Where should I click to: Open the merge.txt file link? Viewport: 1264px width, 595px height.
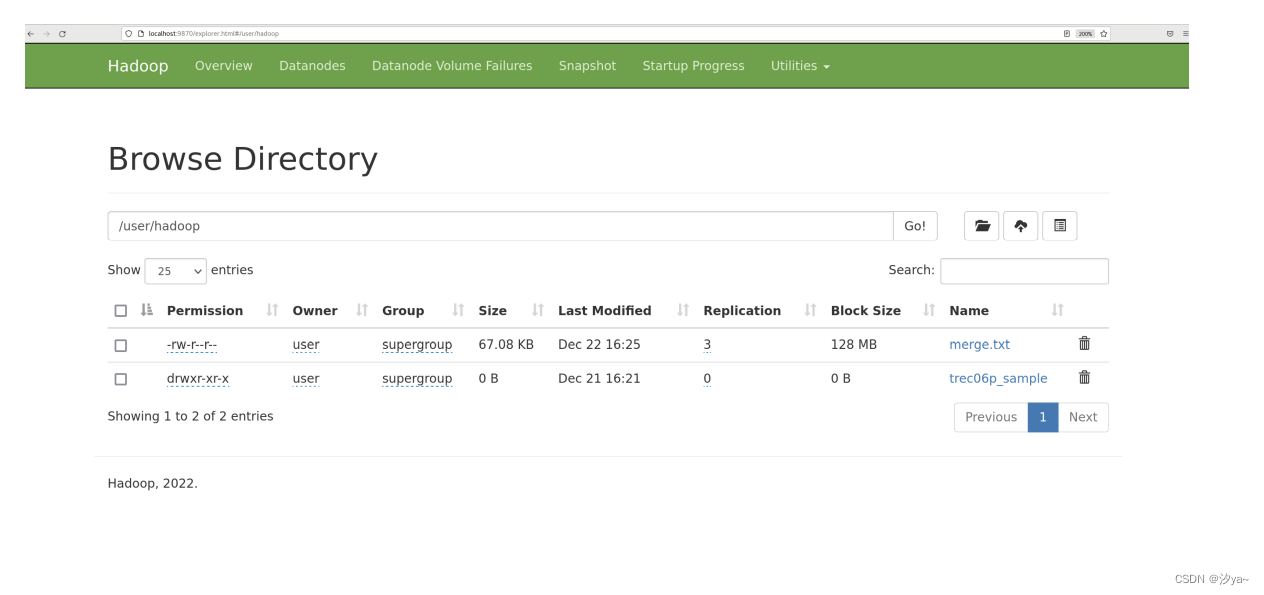tap(979, 344)
